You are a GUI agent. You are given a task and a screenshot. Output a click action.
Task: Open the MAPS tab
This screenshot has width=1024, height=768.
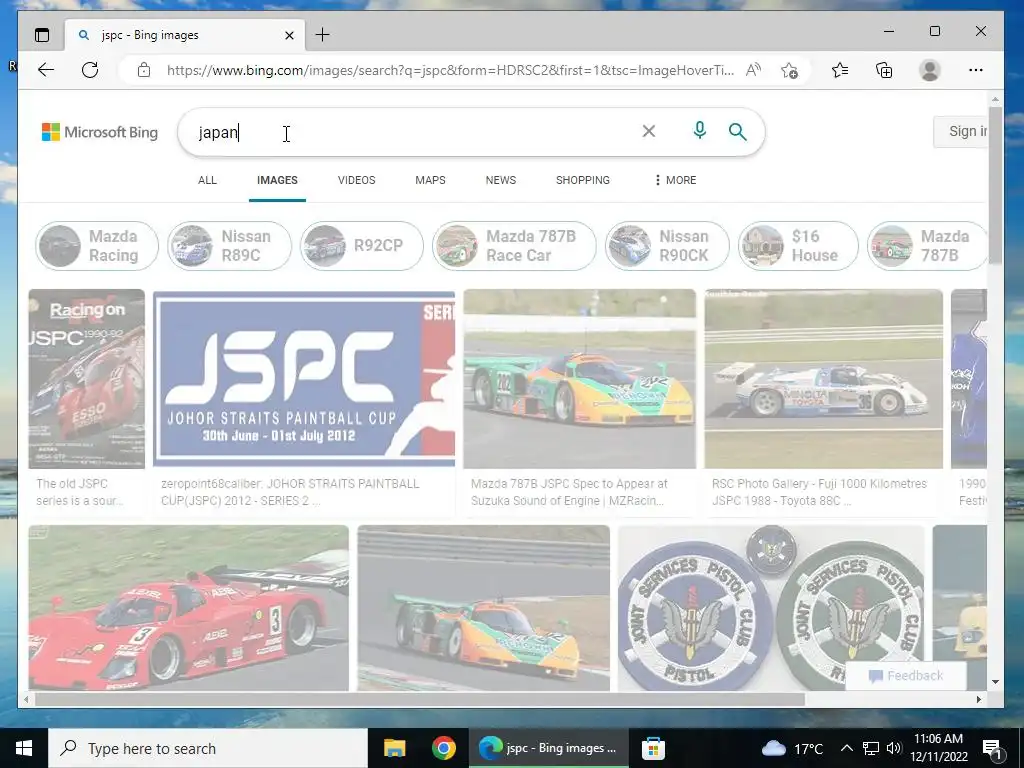pos(430,180)
